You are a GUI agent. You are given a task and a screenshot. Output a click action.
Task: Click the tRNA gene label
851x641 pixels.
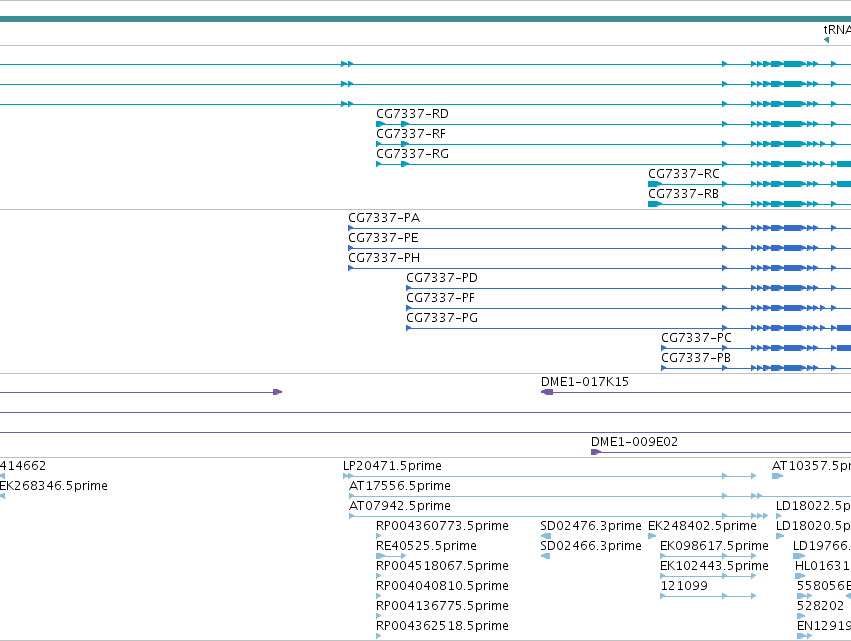(x=837, y=30)
